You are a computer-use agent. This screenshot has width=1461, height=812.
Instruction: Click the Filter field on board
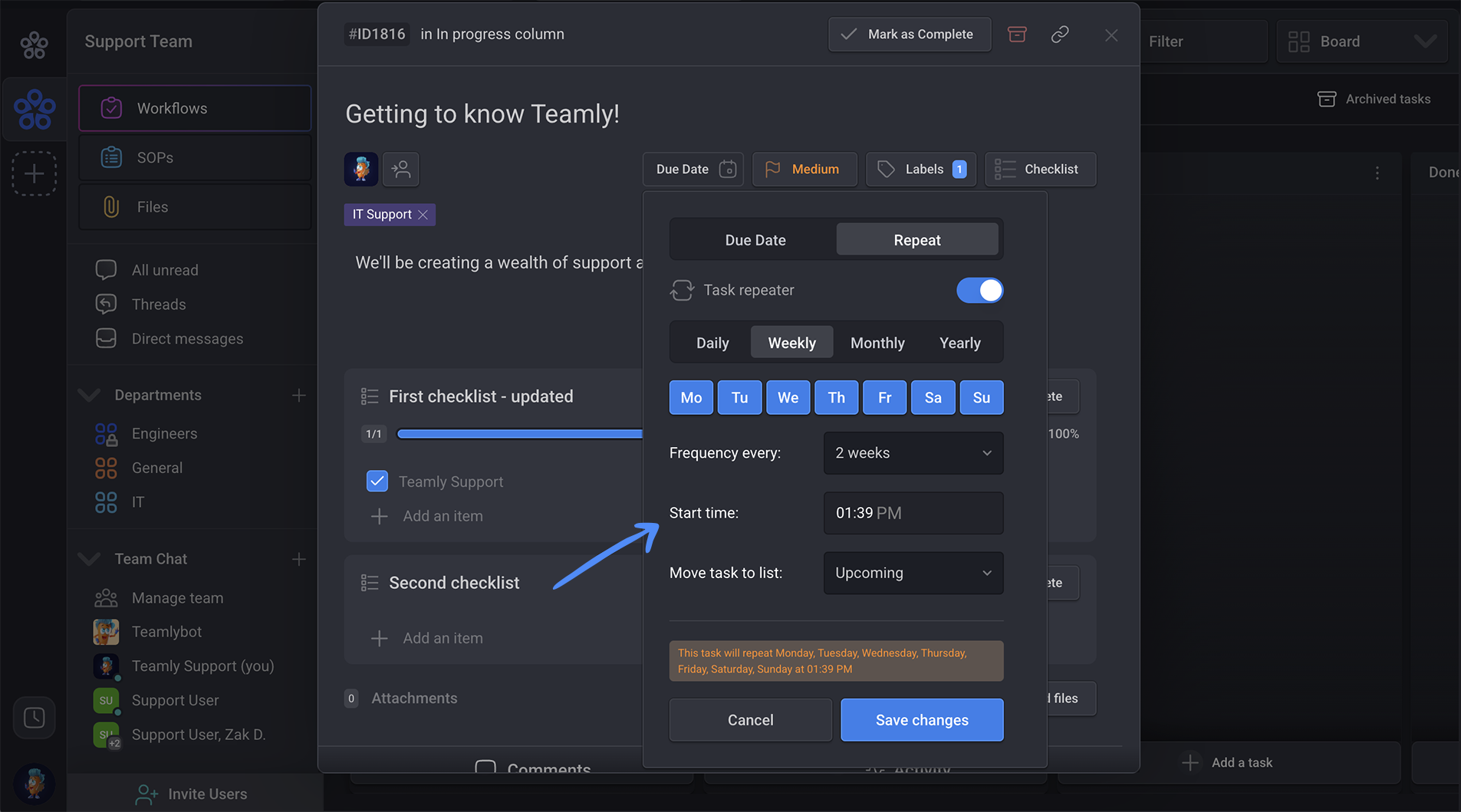[1203, 41]
